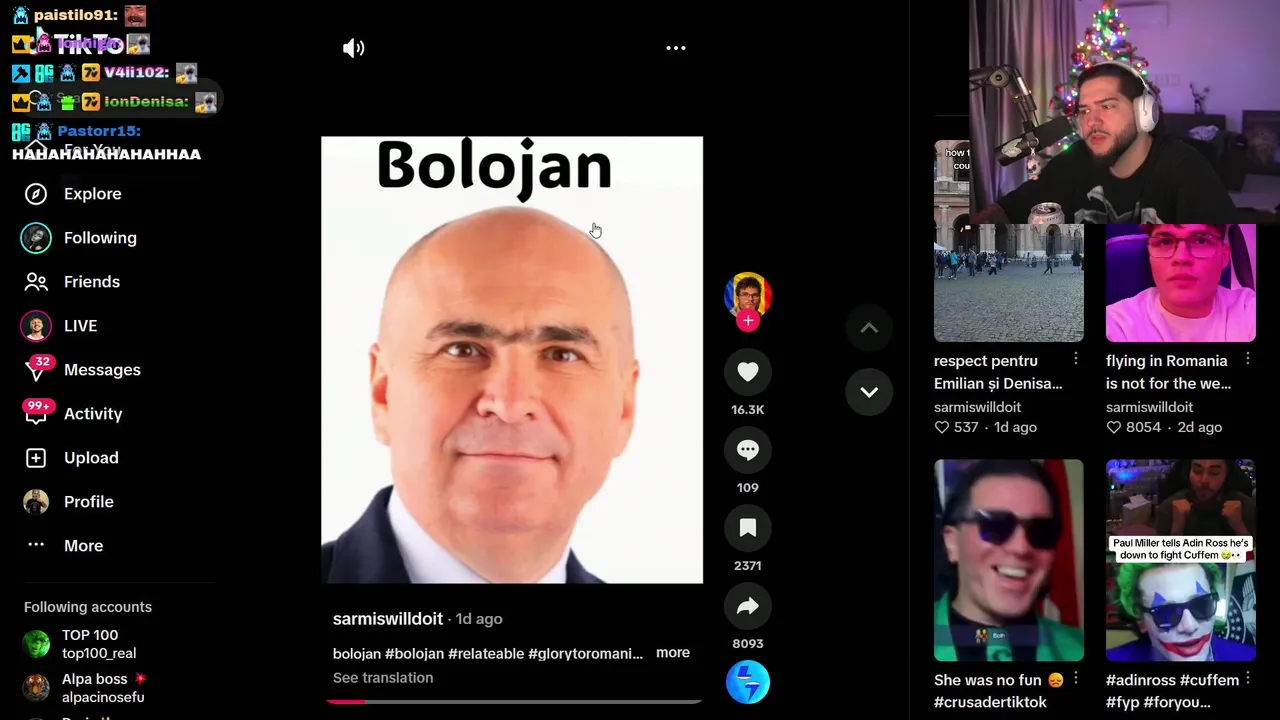Click the Messages icon with 32 badge

[36, 369]
